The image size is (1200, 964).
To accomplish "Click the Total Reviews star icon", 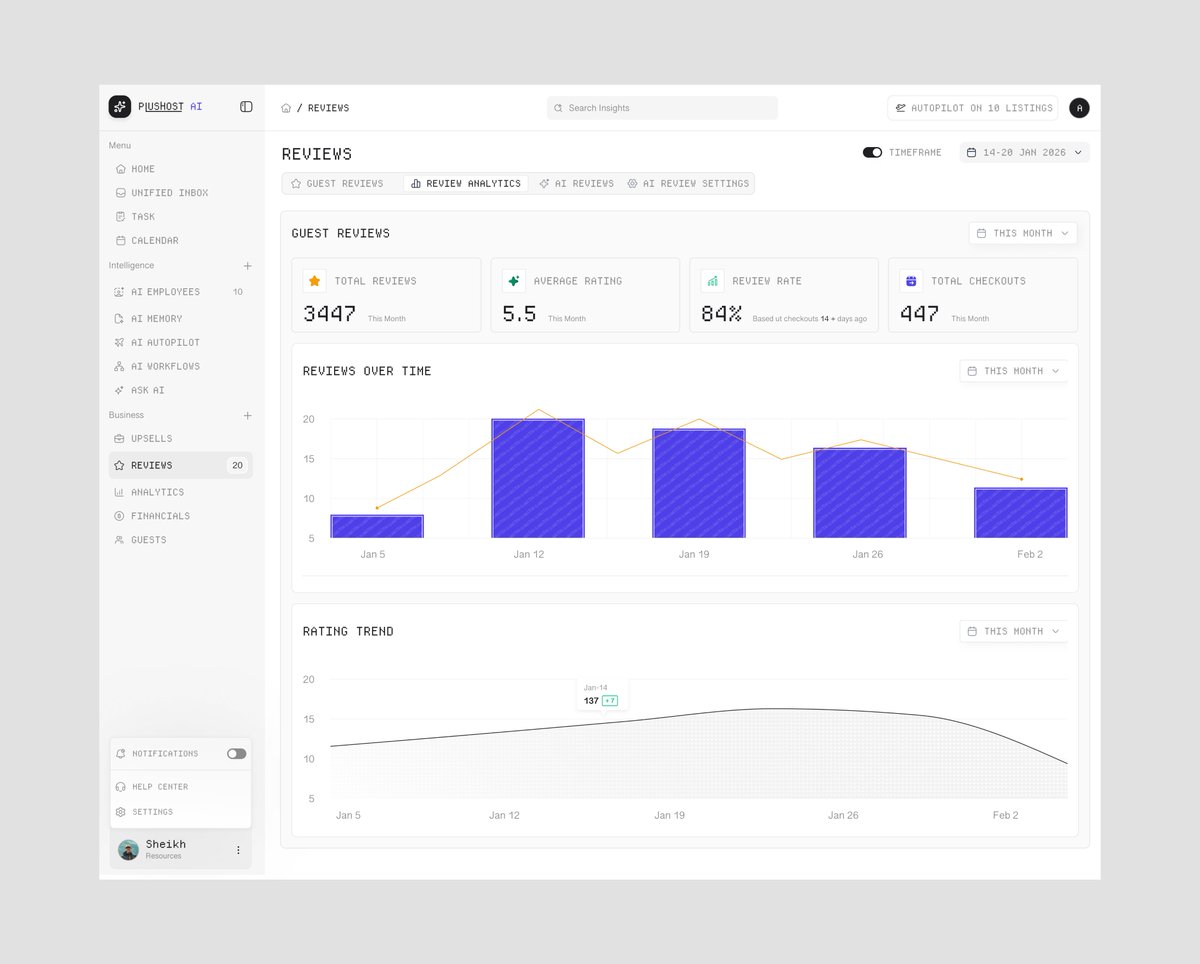I will point(315,281).
